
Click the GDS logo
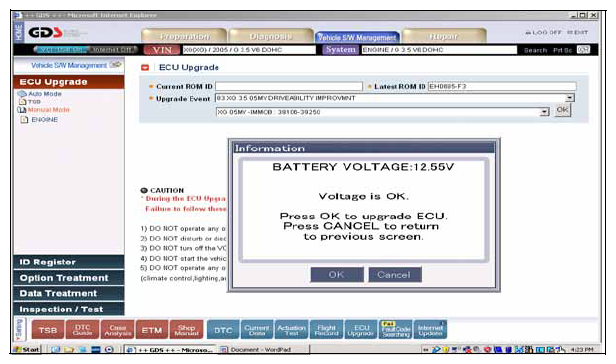click(x=45, y=32)
